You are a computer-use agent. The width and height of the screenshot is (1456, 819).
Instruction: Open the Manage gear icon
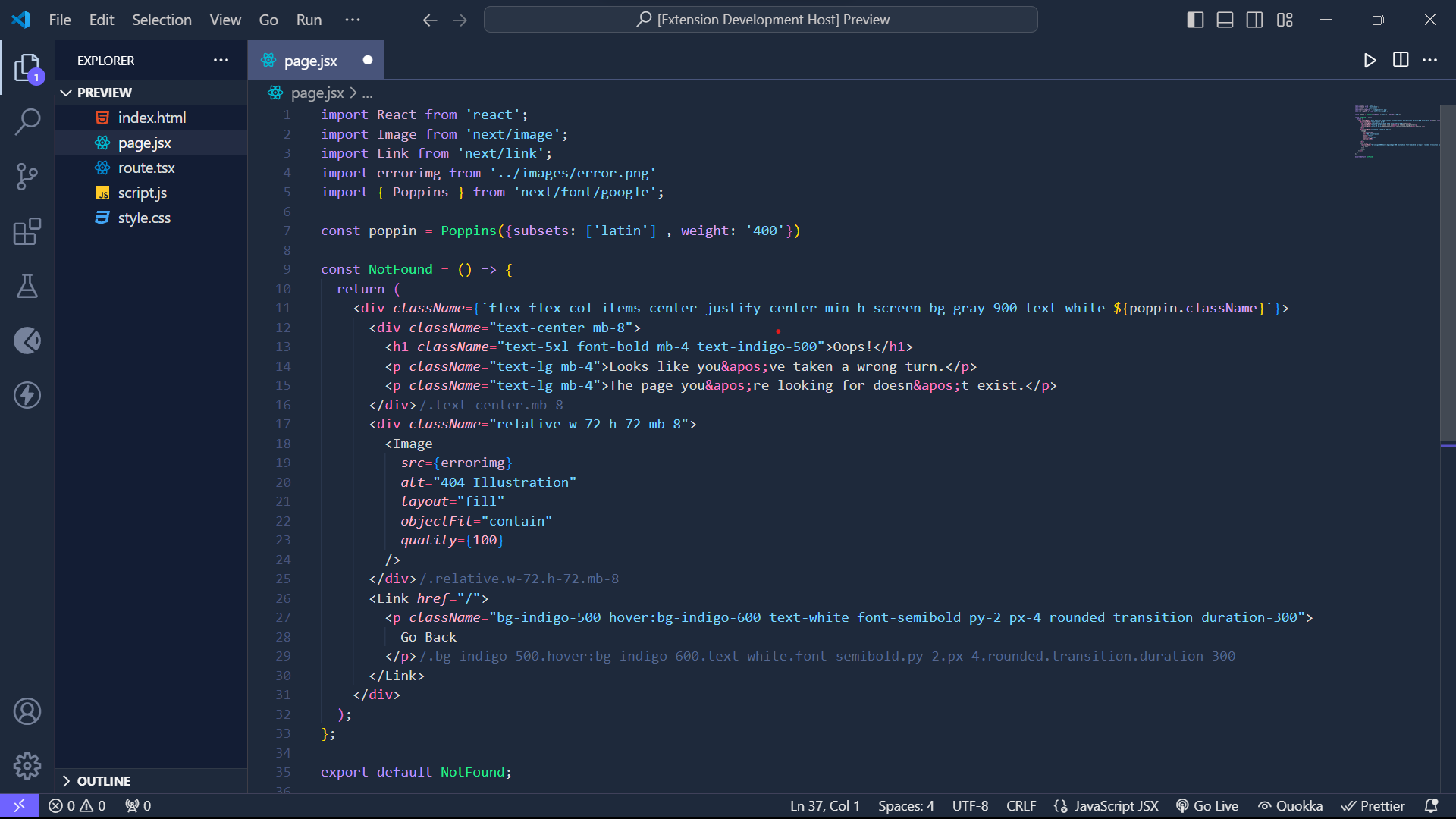tap(27, 766)
